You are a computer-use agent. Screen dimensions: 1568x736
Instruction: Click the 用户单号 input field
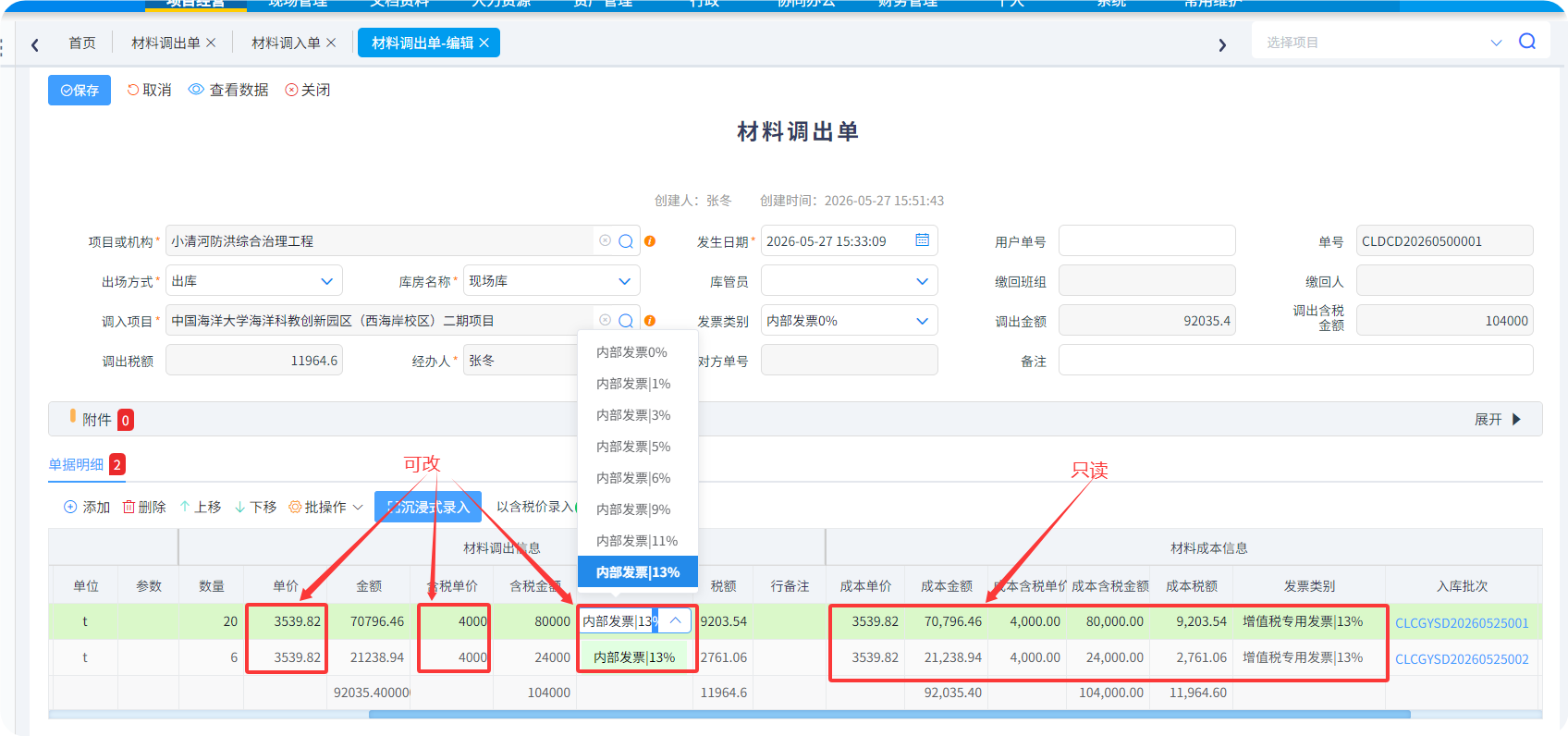tap(1146, 240)
